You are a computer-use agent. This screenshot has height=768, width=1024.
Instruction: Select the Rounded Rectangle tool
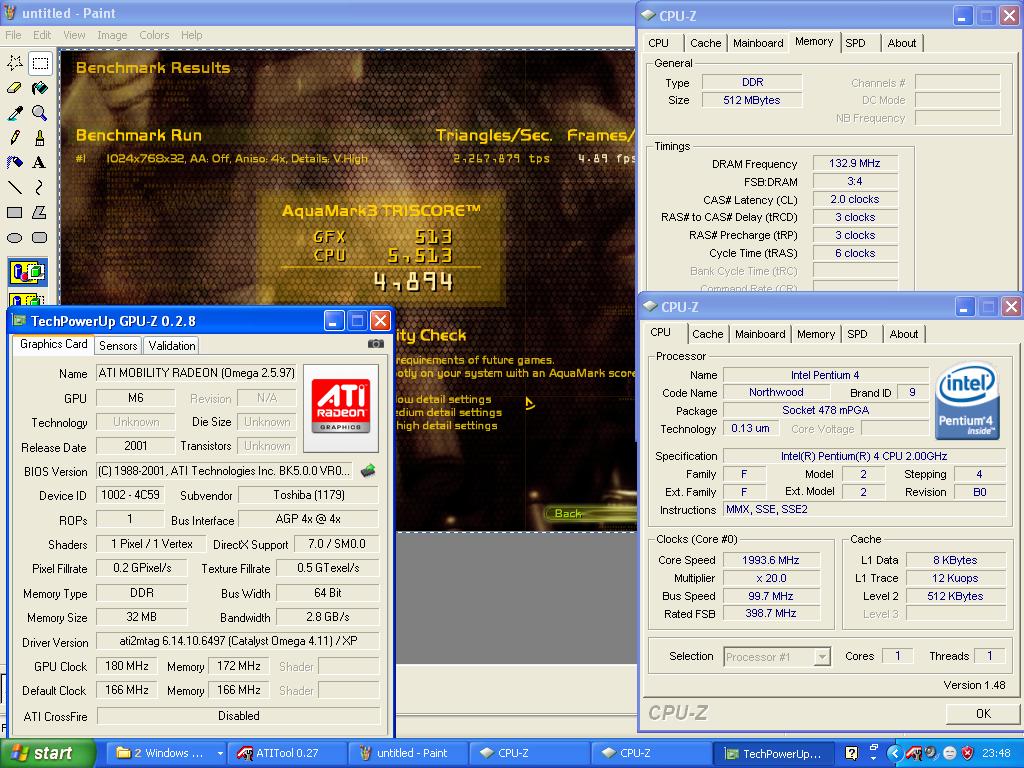(40, 237)
